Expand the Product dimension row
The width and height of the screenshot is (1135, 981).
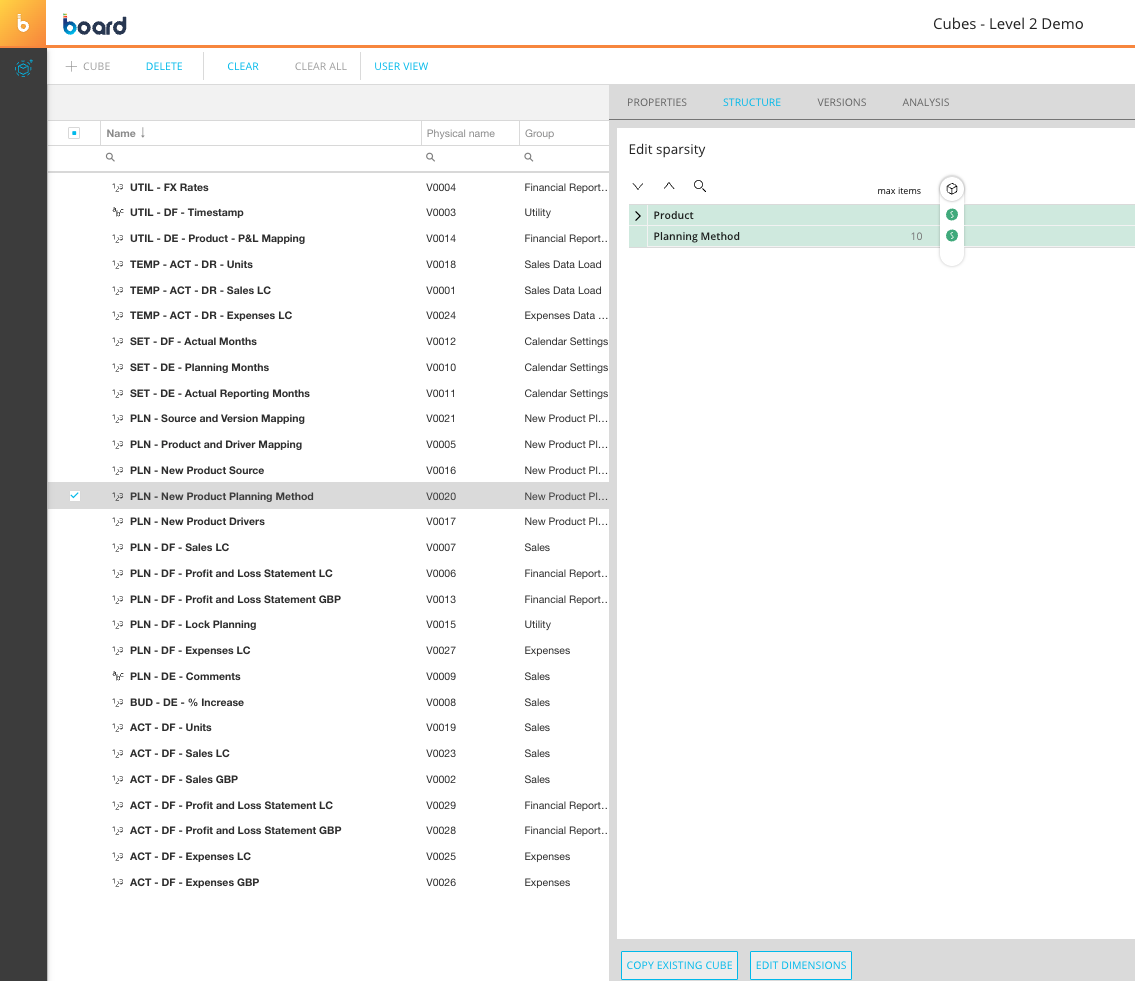pyautogui.click(x=638, y=216)
